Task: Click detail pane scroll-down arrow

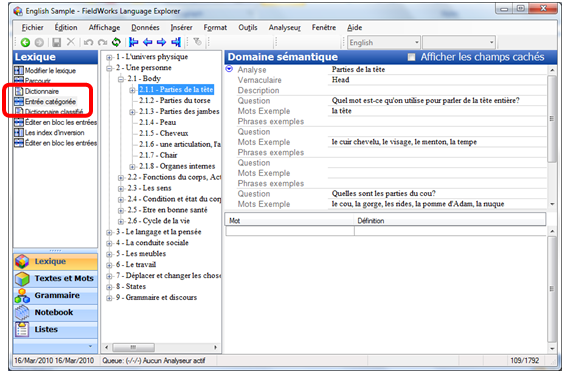Action: pos(552,205)
